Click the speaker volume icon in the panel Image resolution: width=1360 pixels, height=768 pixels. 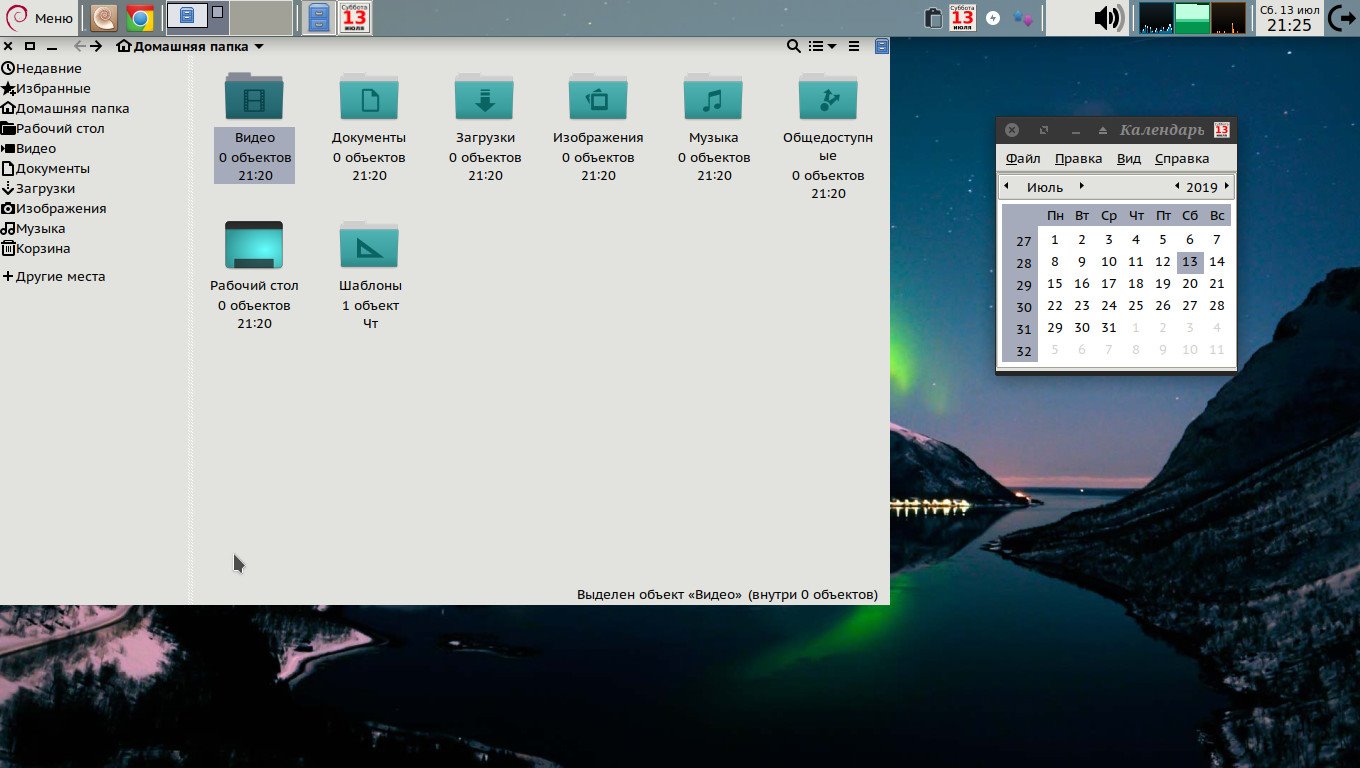pos(1107,18)
